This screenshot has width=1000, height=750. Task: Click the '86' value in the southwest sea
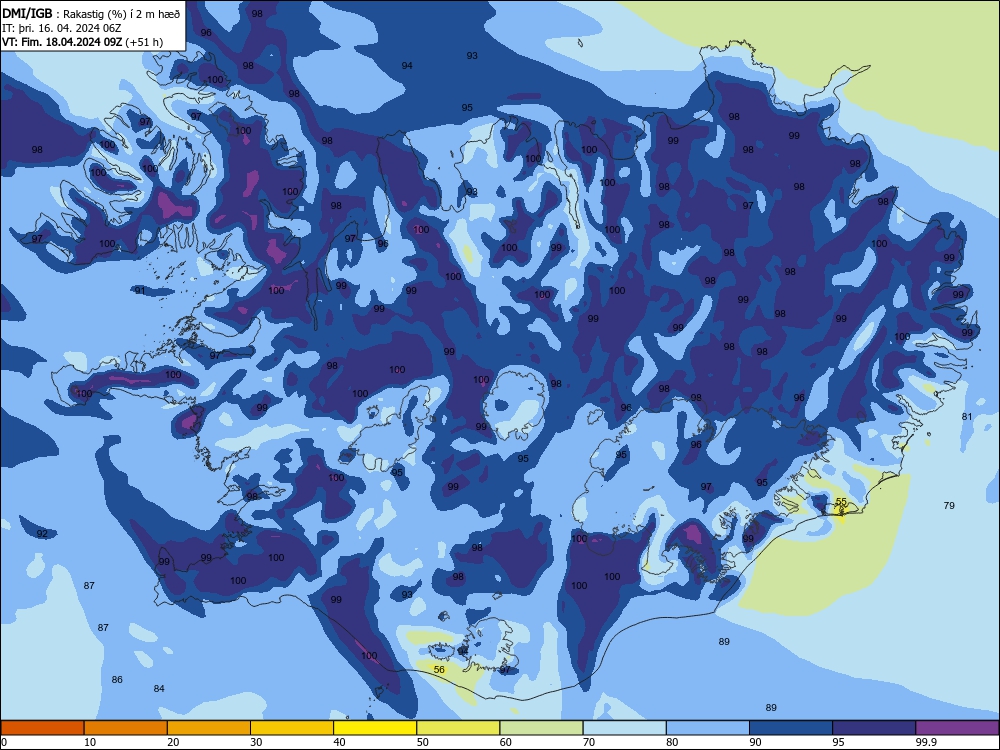117,679
